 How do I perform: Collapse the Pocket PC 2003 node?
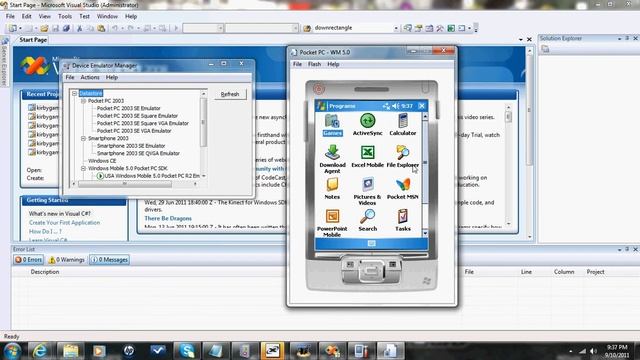click(83, 101)
